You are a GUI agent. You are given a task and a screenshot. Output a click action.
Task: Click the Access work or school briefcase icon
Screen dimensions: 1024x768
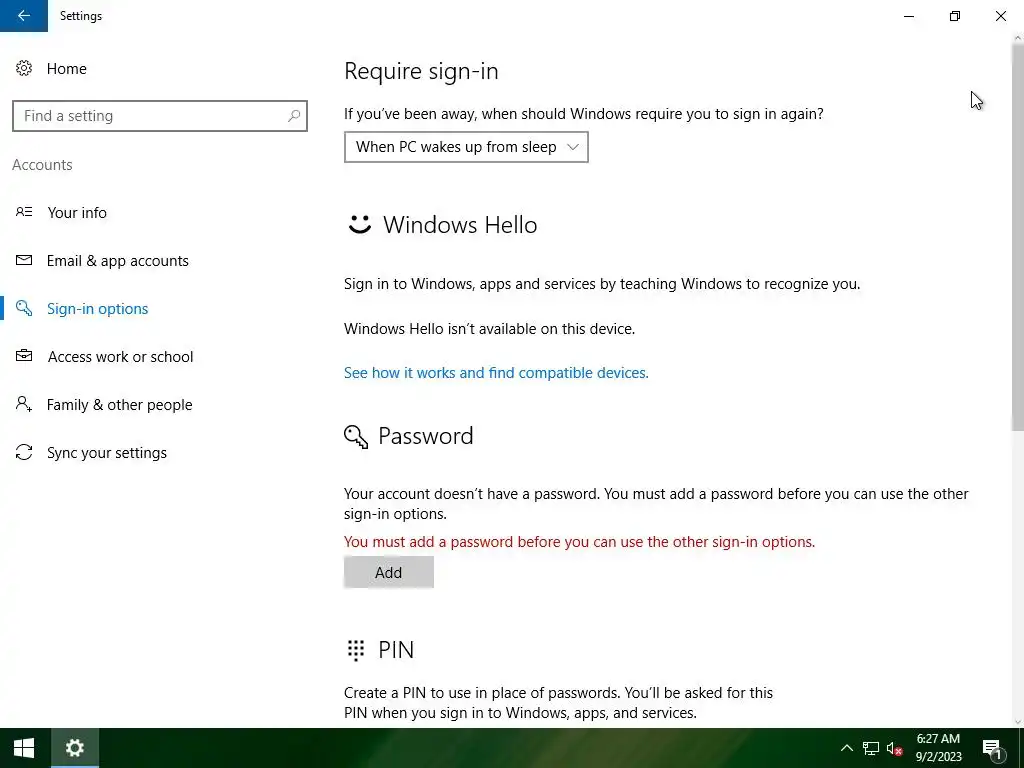(24, 356)
